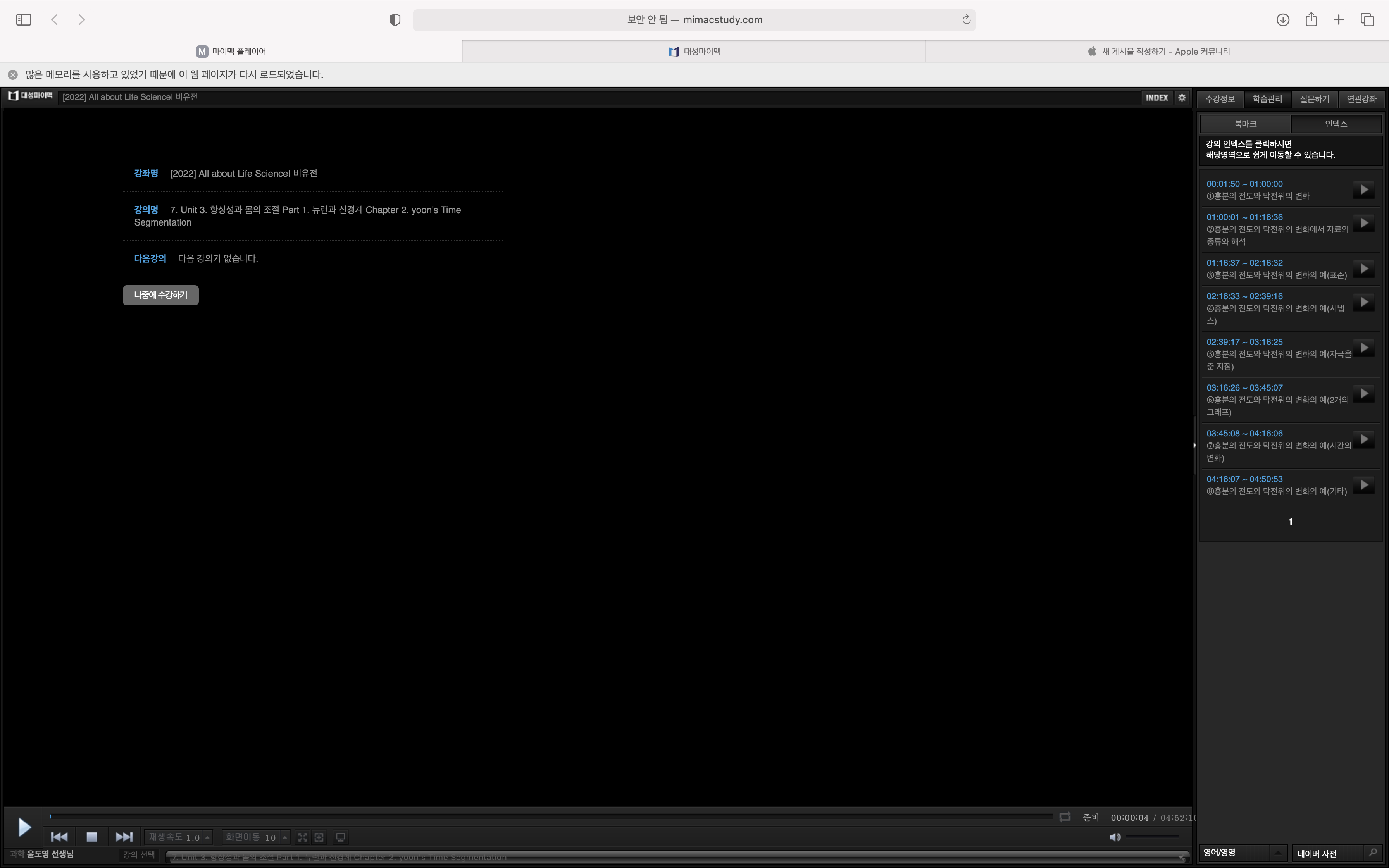The width and height of the screenshot is (1389, 868).
Task: Click the 나중에 수강하기 button
Action: coord(161,295)
